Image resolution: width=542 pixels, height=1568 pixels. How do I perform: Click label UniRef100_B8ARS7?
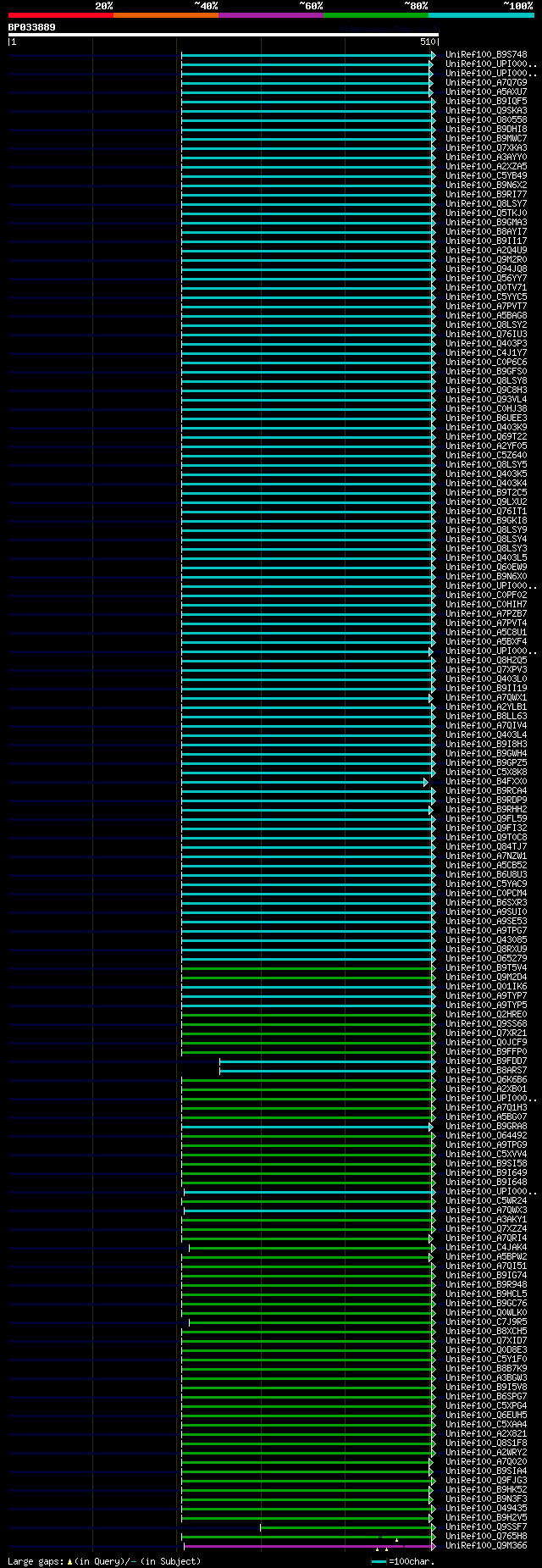(x=486, y=1071)
